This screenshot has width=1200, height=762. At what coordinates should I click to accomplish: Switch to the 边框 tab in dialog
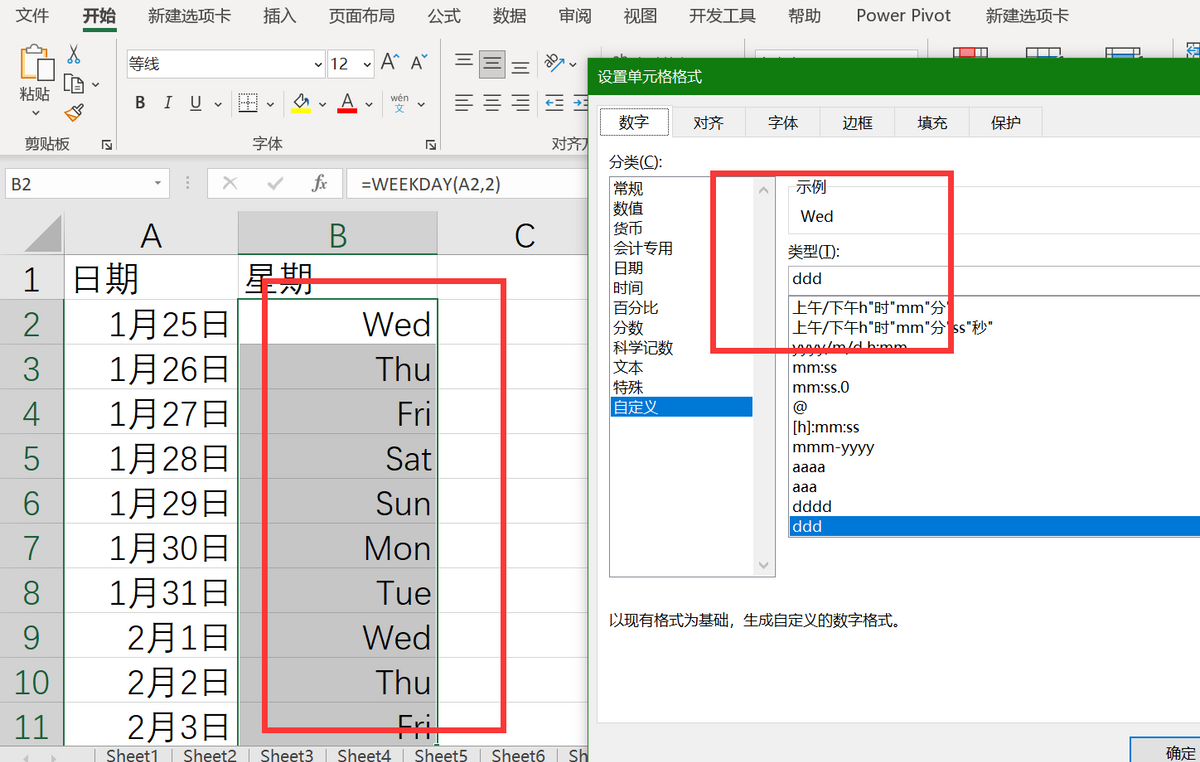857,122
